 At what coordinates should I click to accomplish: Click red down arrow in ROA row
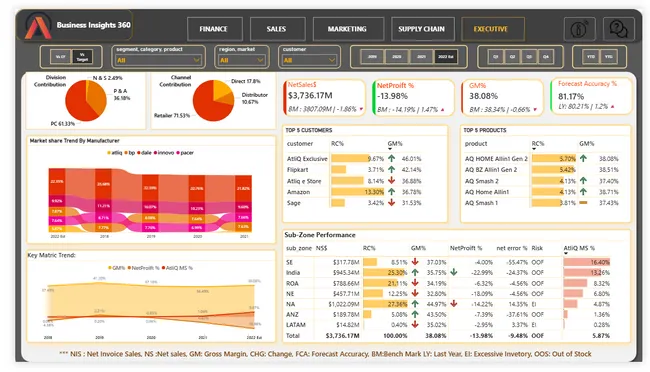pos(415,283)
